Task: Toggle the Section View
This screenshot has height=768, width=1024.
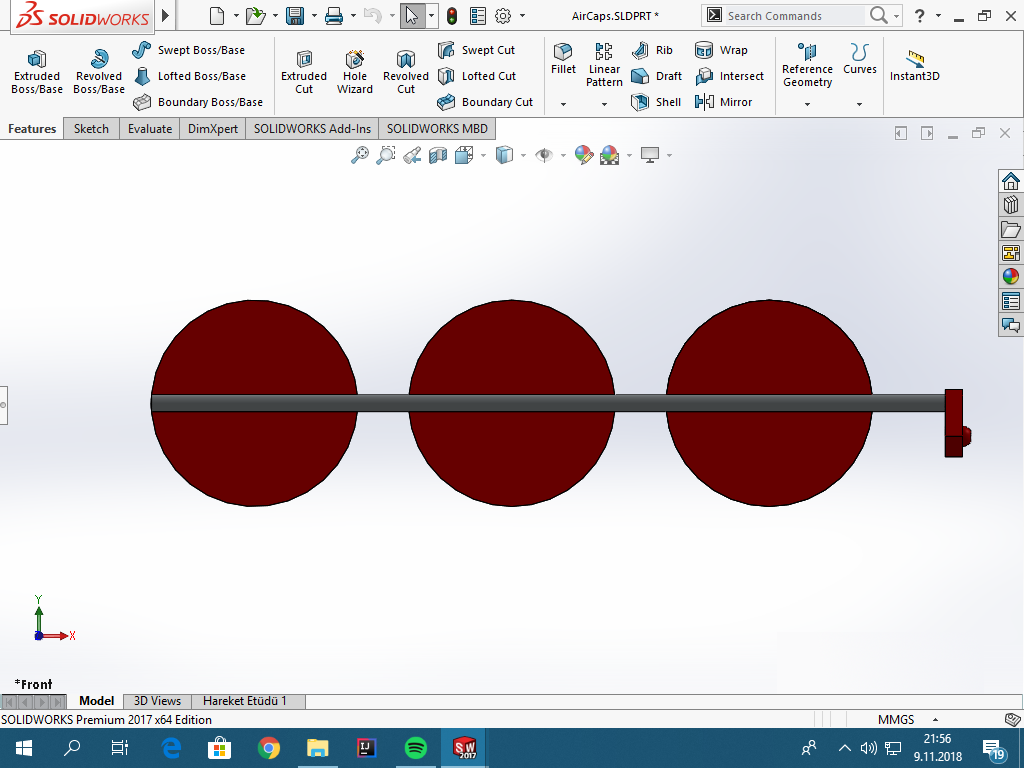Action: click(x=438, y=155)
